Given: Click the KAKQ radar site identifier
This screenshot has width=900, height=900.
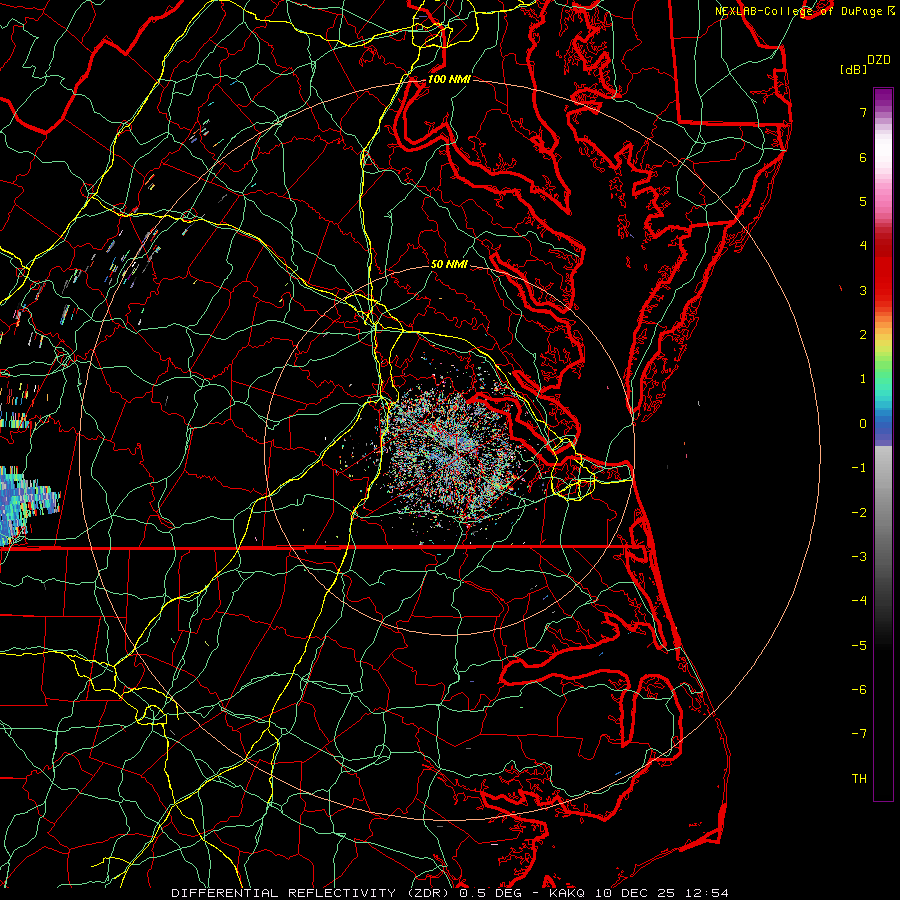Looking at the screenshot, I should [567, 893].
